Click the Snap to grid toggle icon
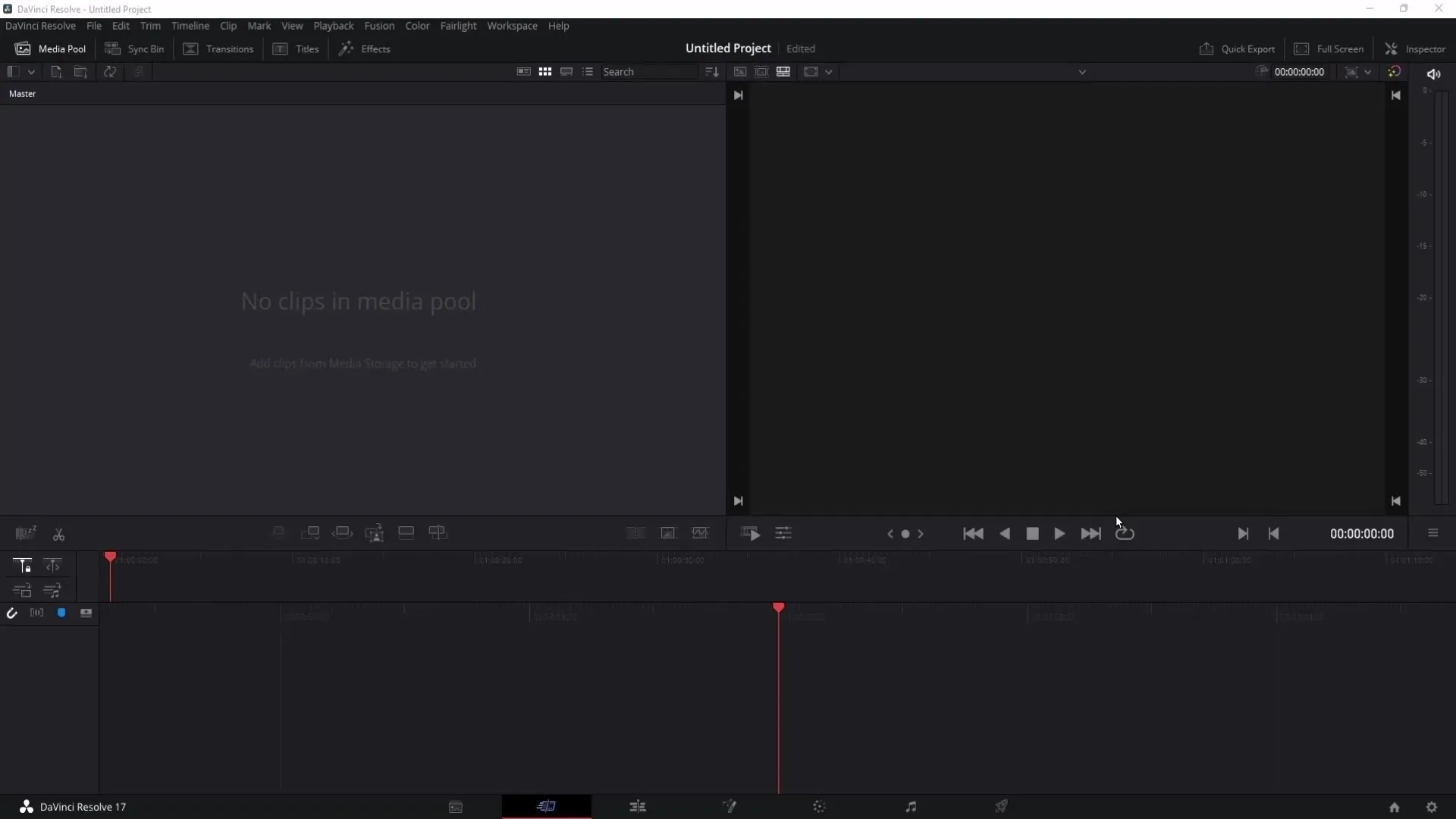The image size is (1456, 819). (13, 613)
